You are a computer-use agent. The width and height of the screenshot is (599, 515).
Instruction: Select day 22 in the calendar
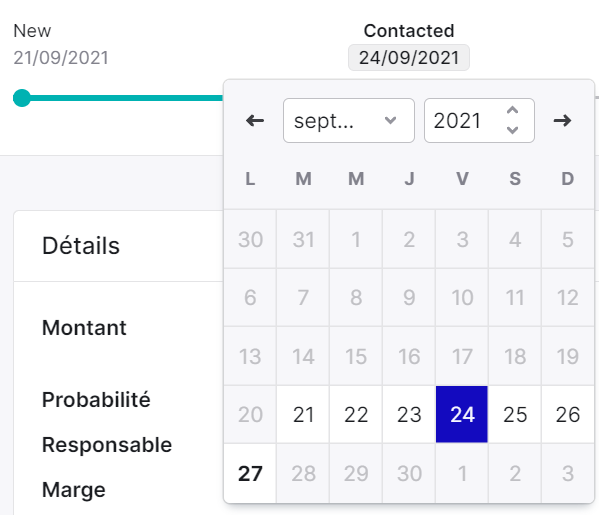click(356, 415)
